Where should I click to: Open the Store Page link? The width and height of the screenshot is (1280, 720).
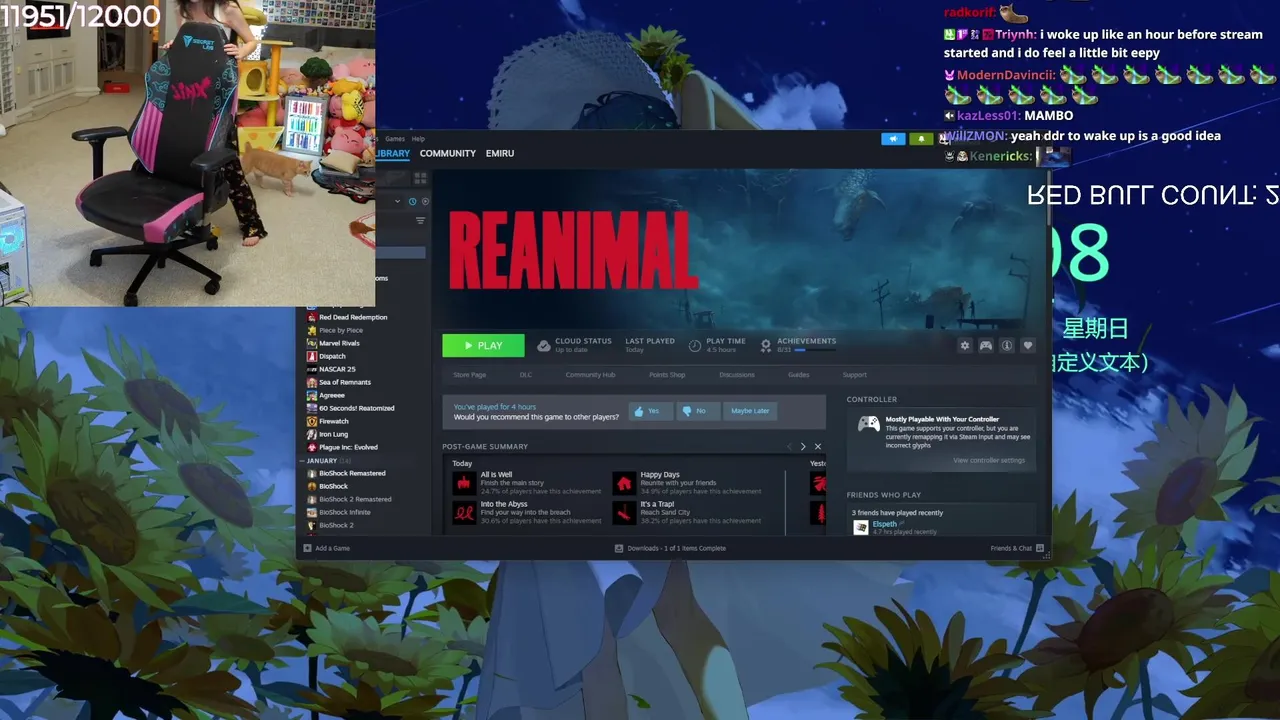pyautogui.click(x=469, y=375)
